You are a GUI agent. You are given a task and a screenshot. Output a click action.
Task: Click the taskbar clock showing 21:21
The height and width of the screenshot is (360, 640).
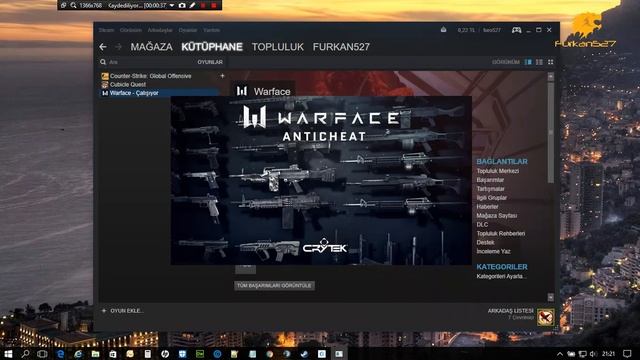pyautogui.click(x=608, y=354)
